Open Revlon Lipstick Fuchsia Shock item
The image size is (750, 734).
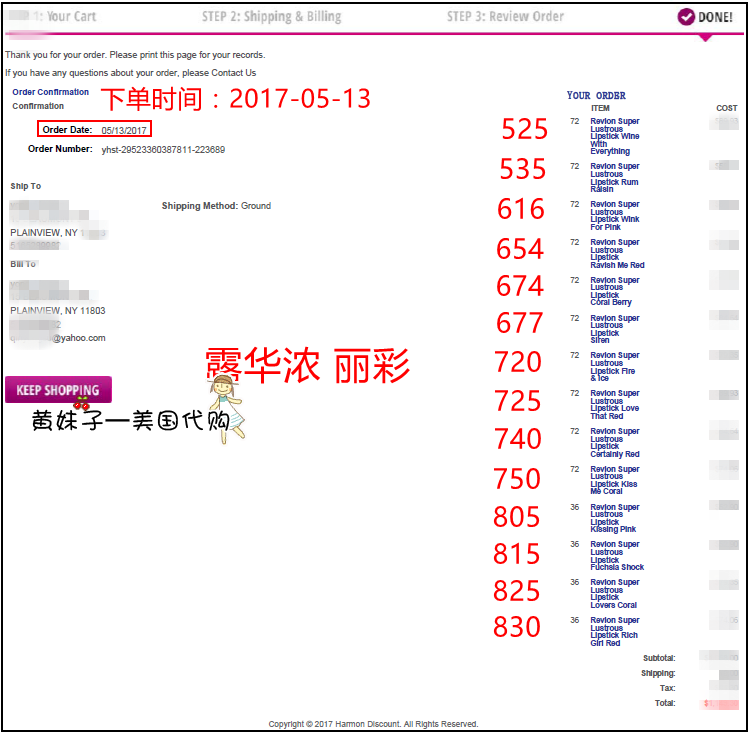coord(617,556)
